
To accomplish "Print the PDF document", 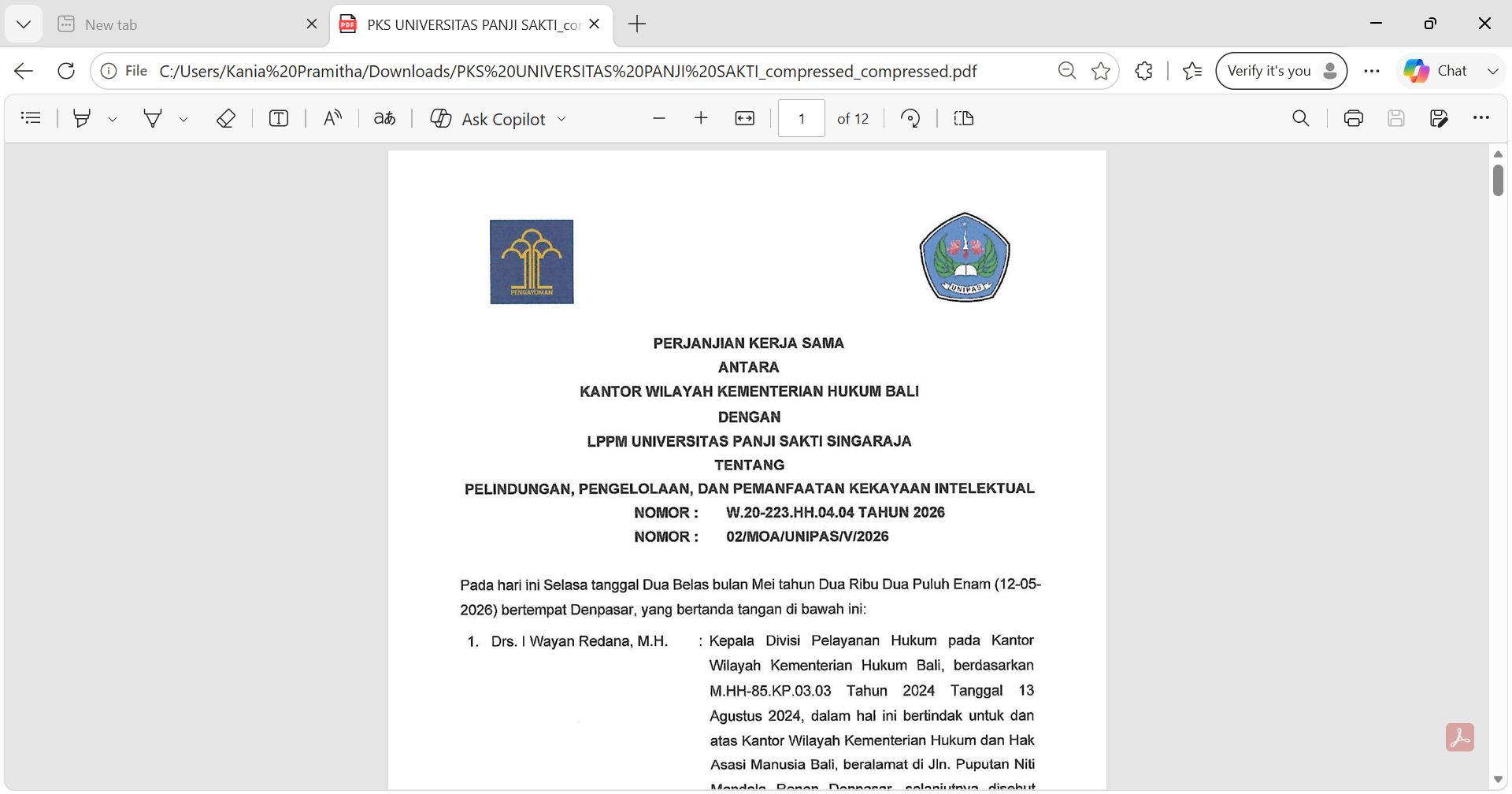I will tap(1354, 118).
